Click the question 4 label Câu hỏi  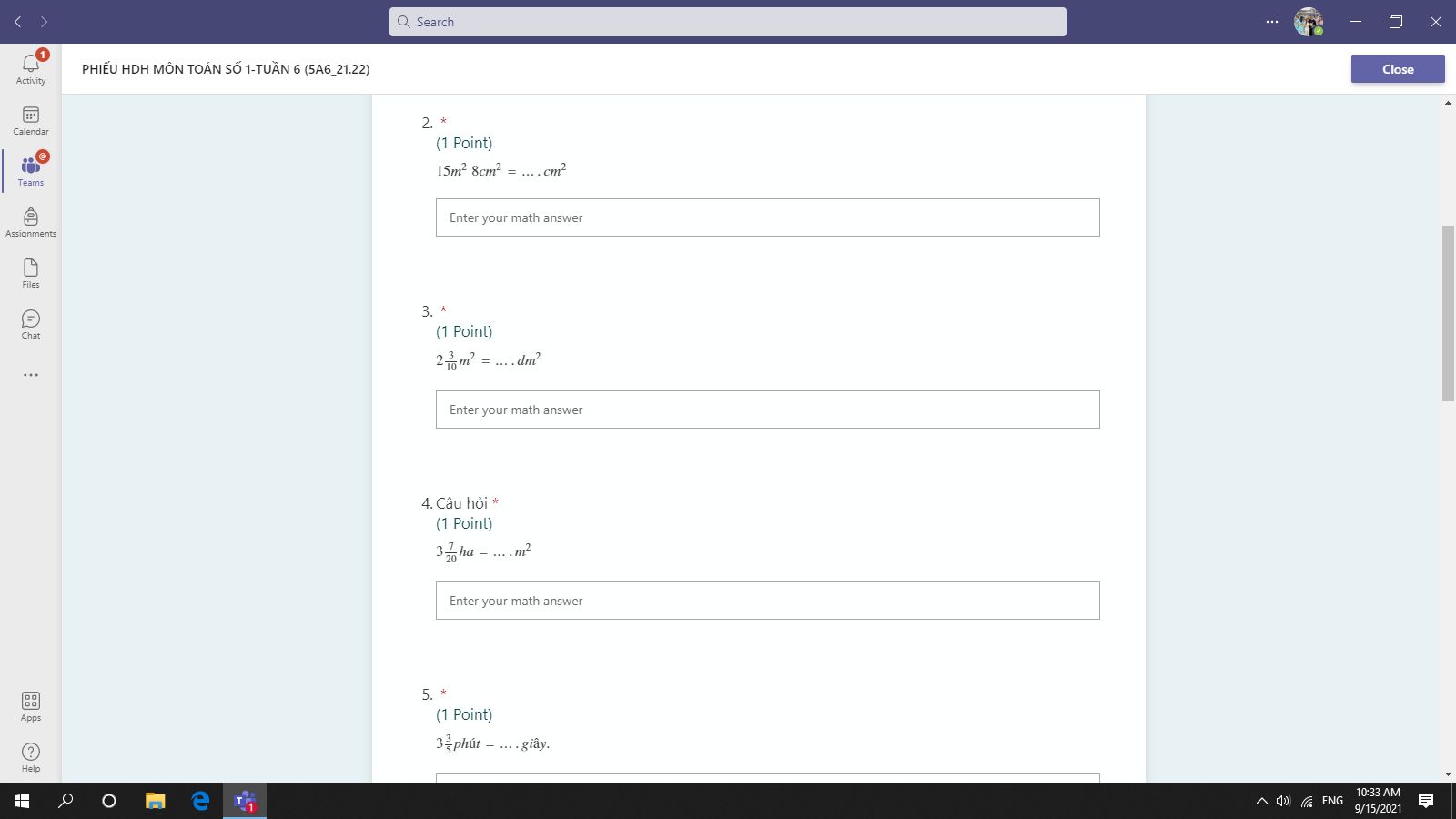point(461,503)
